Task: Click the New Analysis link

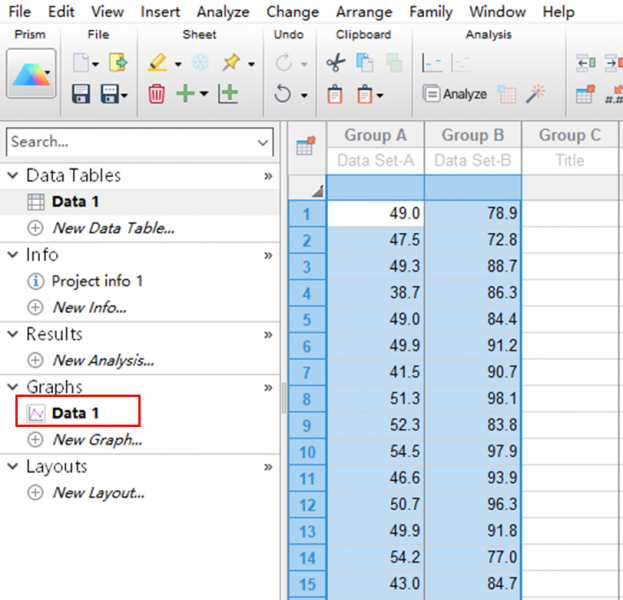Action: 102,360
